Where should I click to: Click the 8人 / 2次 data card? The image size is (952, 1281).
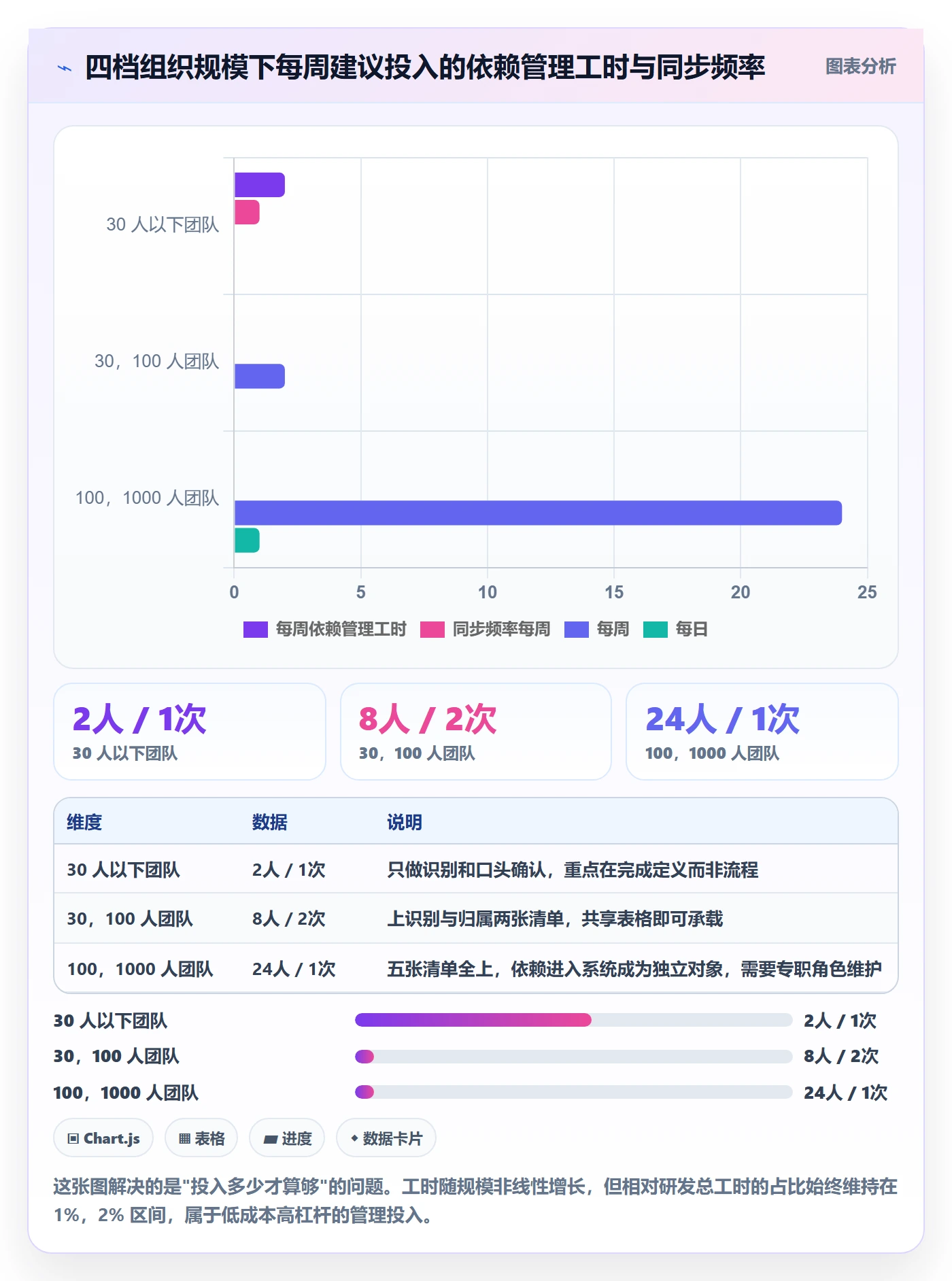click(476, 732)
